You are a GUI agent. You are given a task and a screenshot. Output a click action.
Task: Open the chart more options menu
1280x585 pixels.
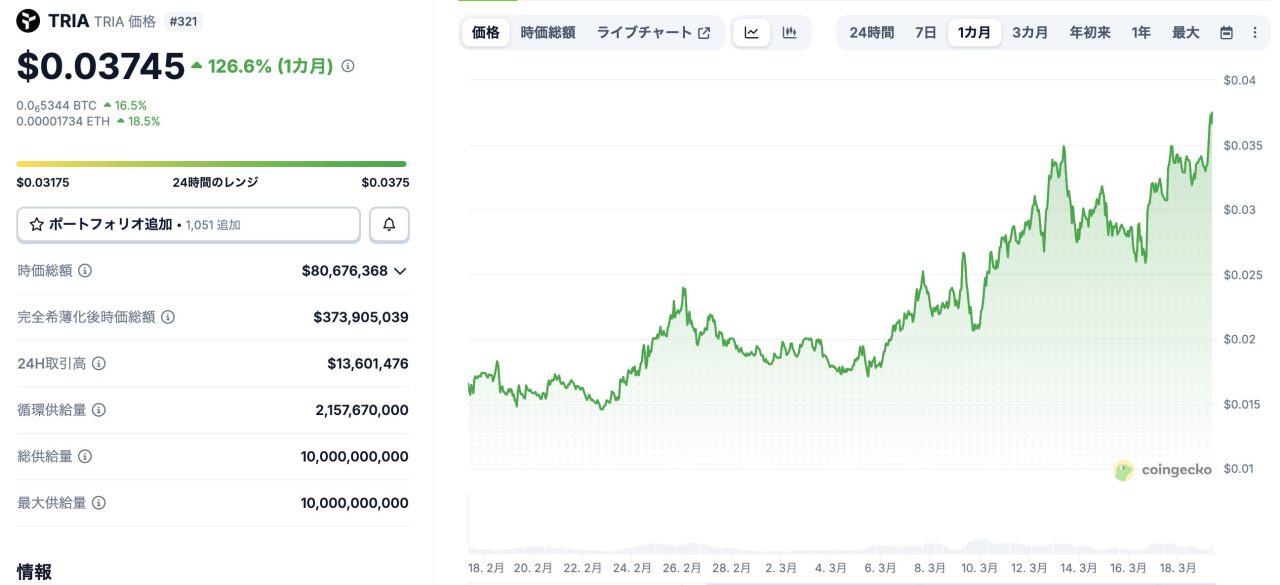[x=1255, y=33]
